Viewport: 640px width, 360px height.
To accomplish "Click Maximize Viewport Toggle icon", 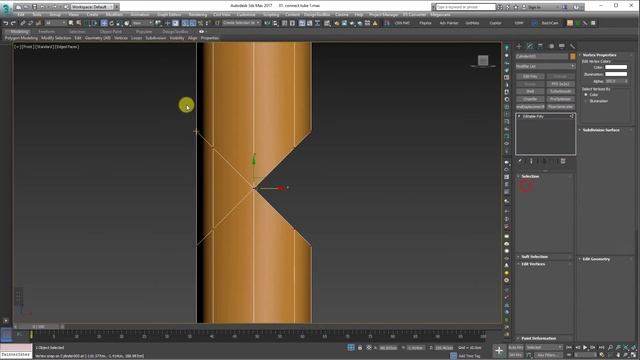I will pos(633,355).
